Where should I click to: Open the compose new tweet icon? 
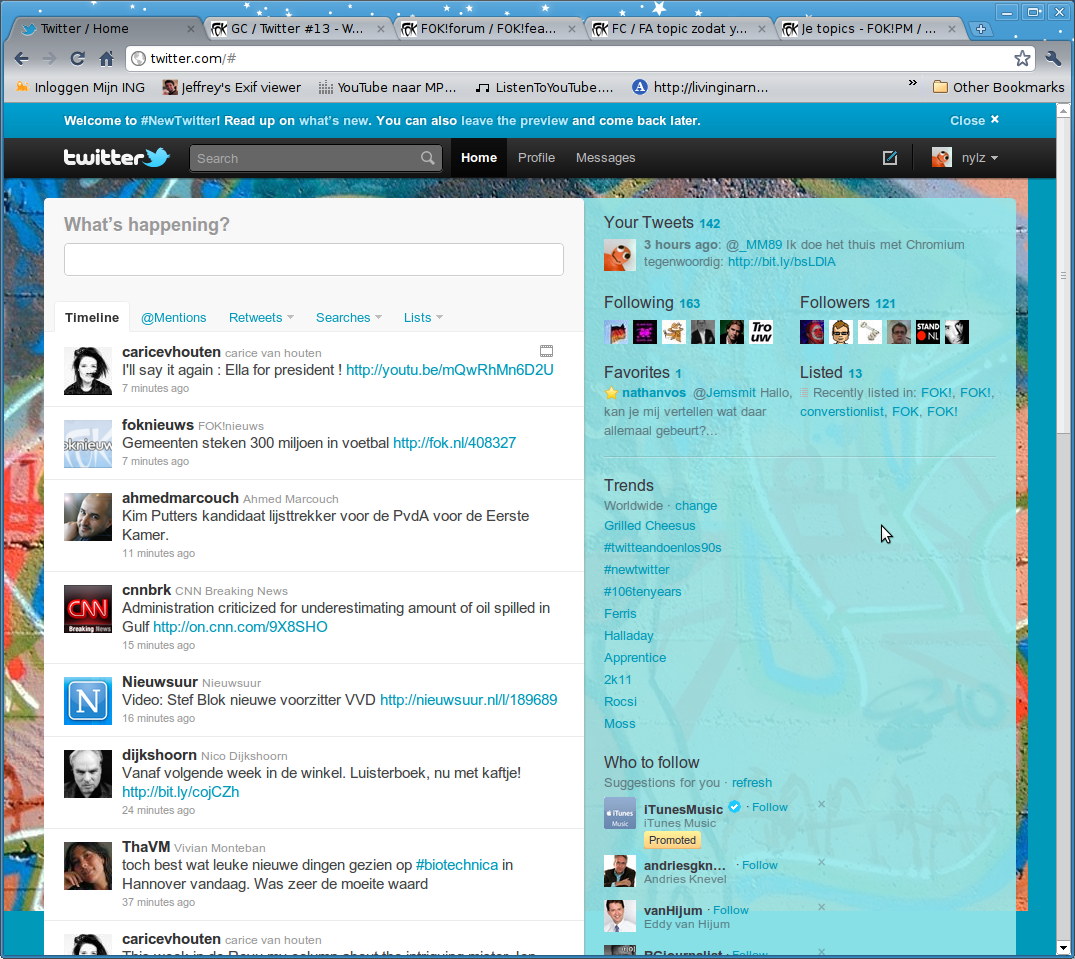coord(889,158)
